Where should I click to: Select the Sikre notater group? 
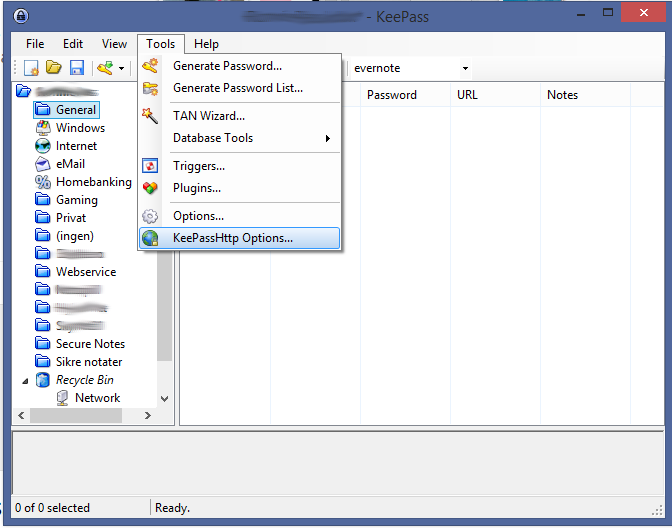click(89, 362)
